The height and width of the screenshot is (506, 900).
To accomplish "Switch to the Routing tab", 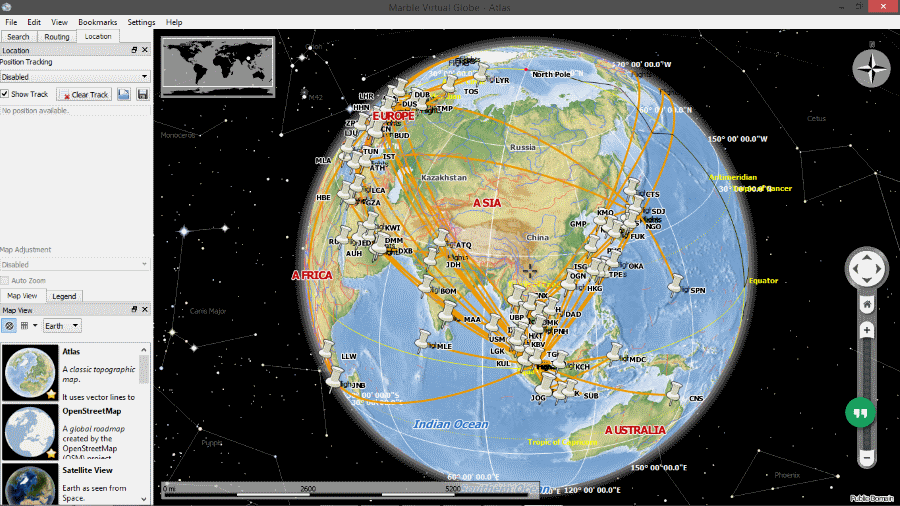I will 57,37.
